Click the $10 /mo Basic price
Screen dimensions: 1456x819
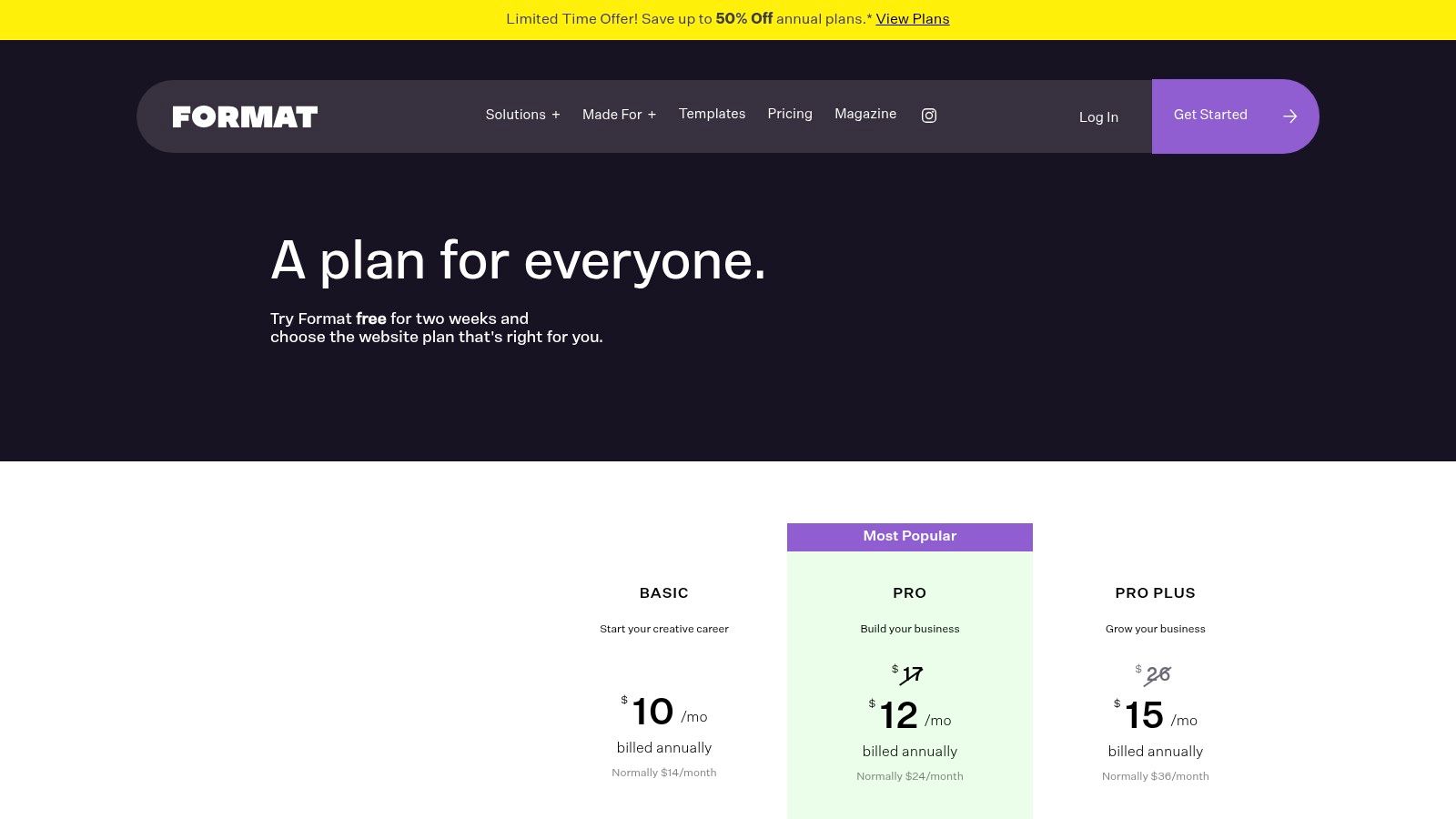[x=664, y=712]
